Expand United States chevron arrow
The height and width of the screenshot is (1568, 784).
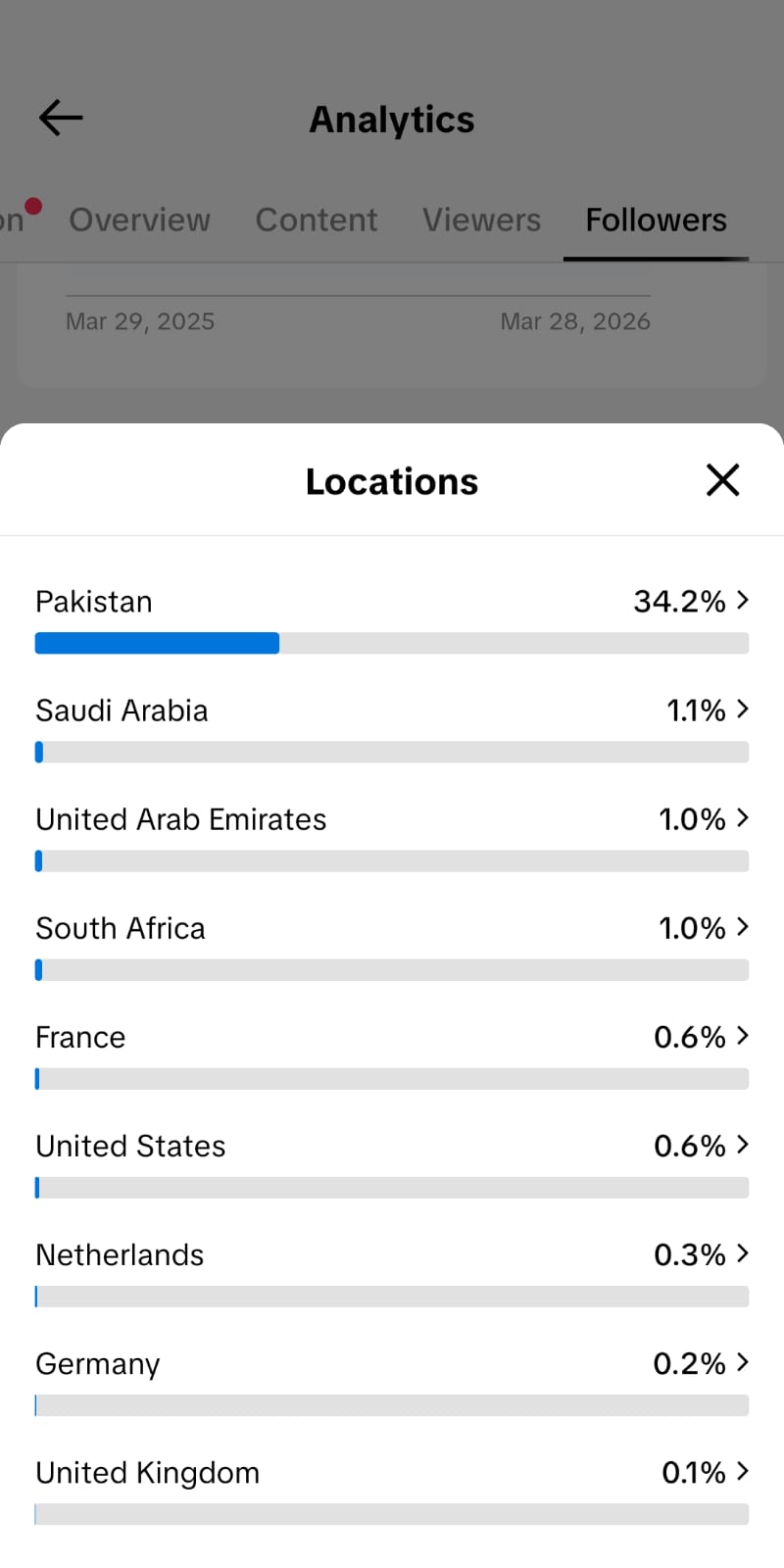point(743,1144)
